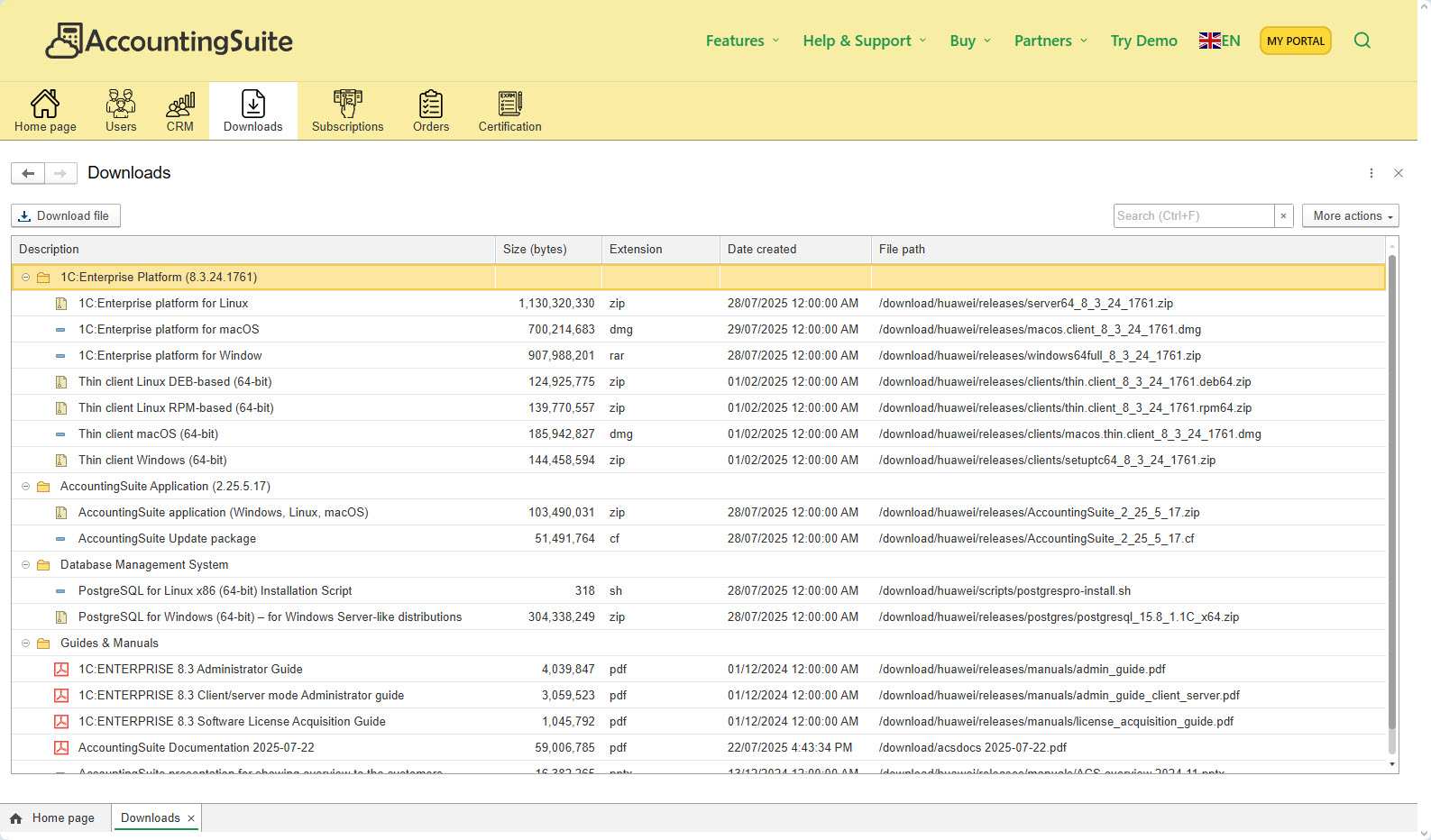Viewport: 1431px width, 840px height.
Task: Open MY PORTAL button
Action: click(x=1296, y=41)
